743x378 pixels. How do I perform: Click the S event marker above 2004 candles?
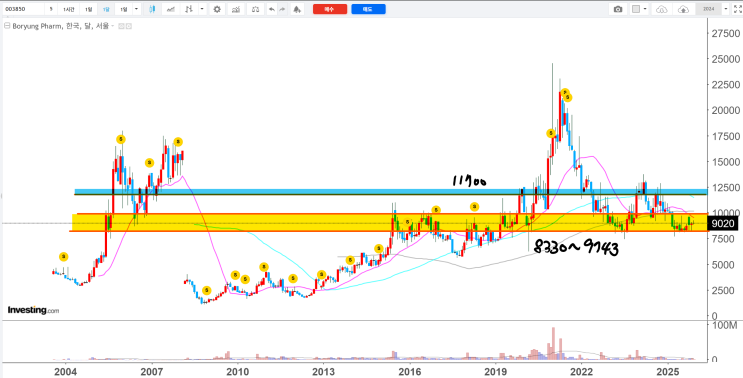point(63,257)
